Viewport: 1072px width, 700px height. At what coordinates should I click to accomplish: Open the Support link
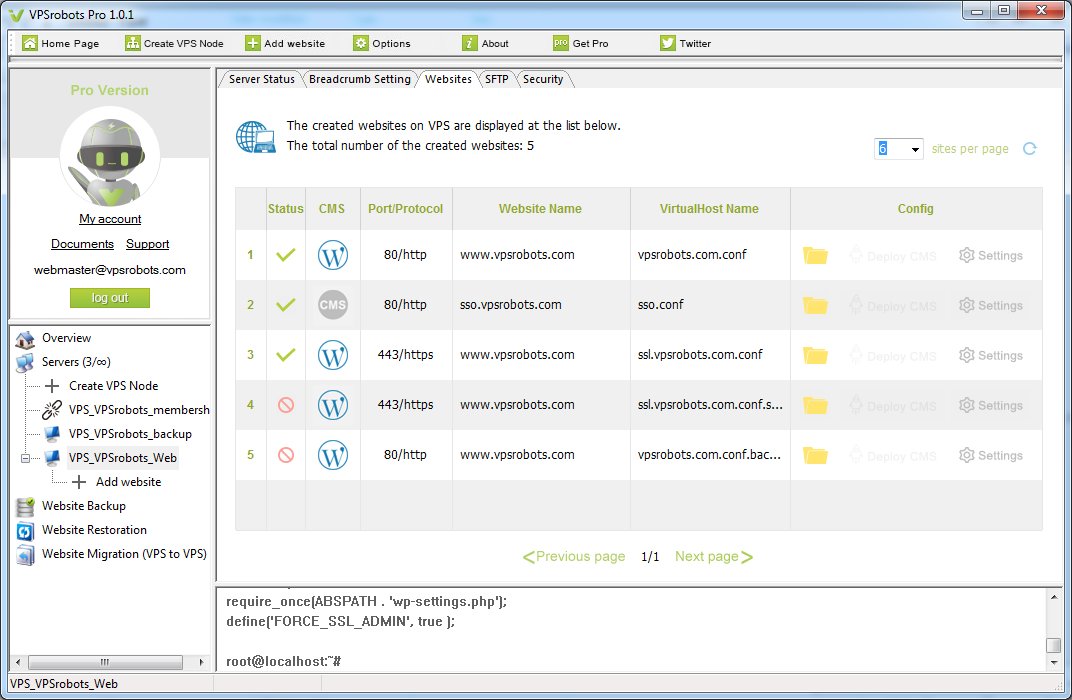(147, 244)
